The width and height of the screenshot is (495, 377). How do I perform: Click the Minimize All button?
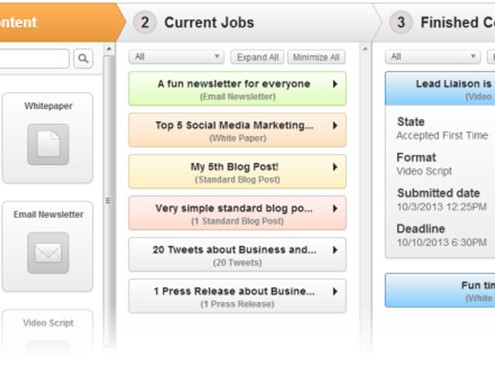tap(316, 57)
